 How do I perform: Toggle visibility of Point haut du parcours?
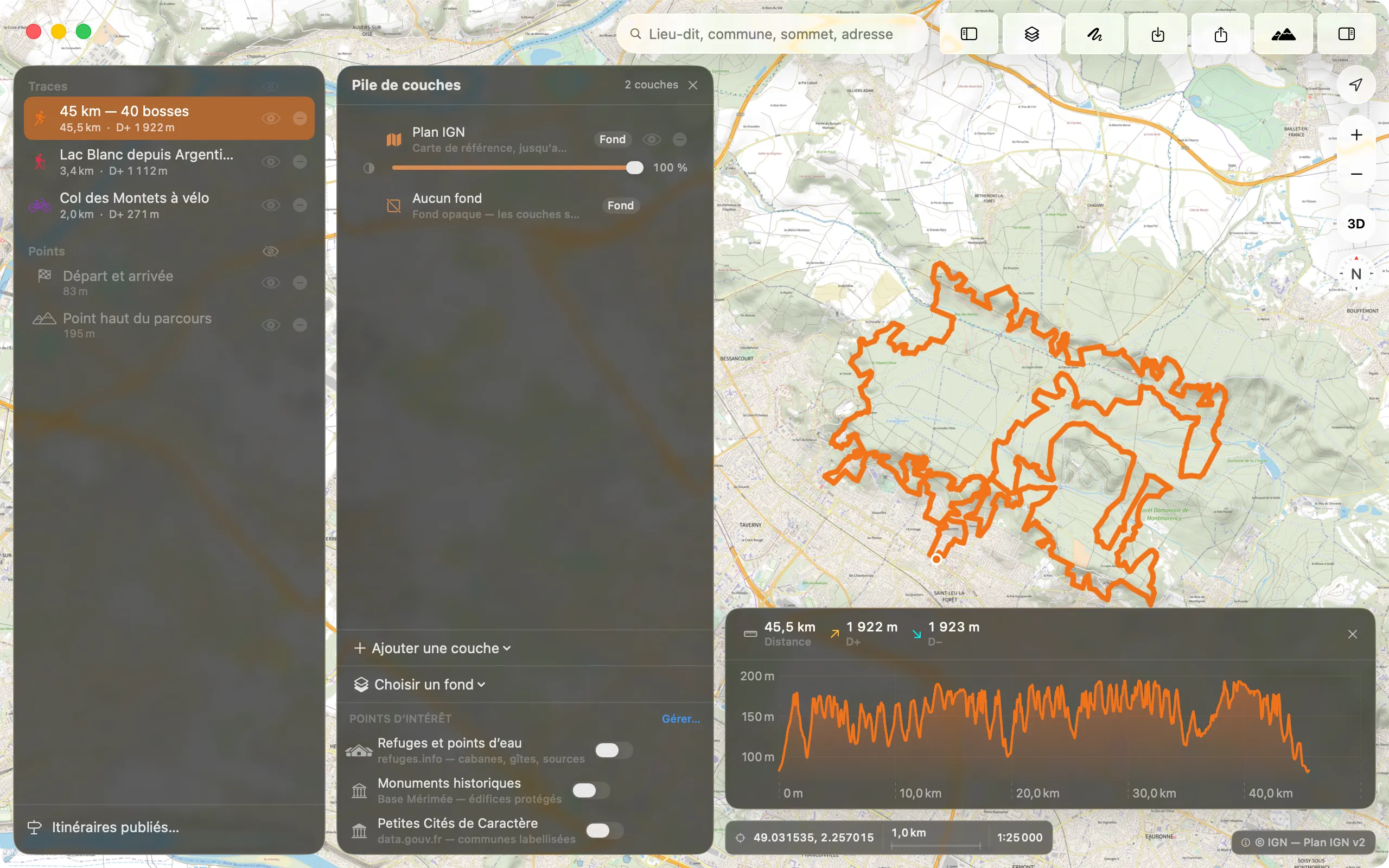tap(271, 325)
